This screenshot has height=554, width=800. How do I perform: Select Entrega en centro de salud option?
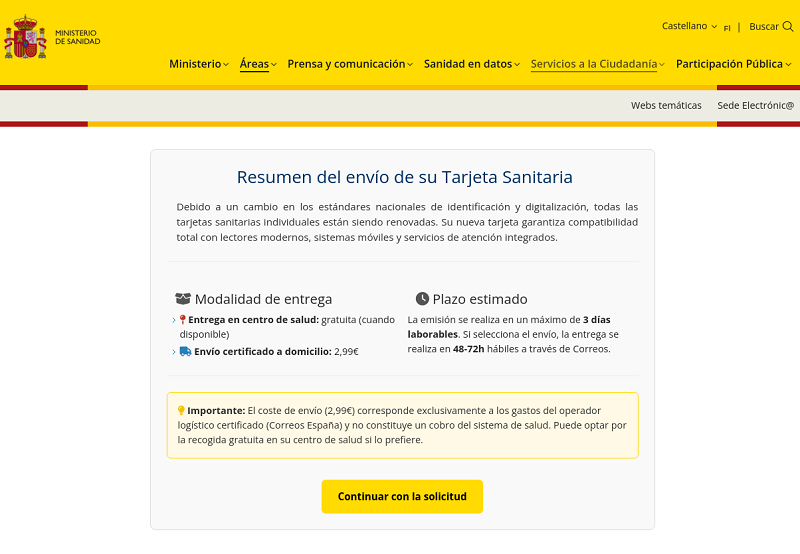(253, 320)
